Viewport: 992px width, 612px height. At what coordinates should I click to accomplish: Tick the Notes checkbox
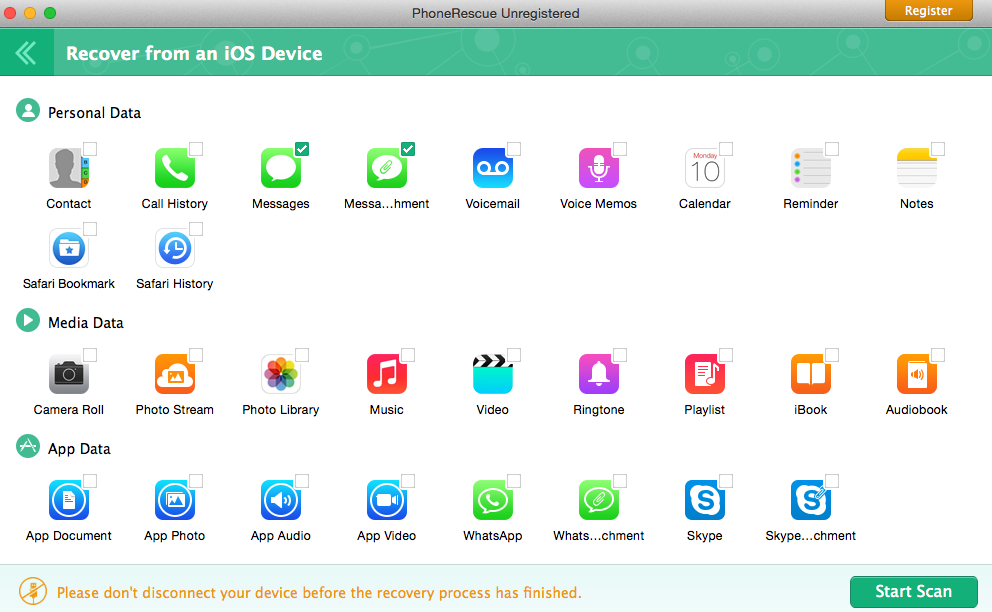(938, 149)
